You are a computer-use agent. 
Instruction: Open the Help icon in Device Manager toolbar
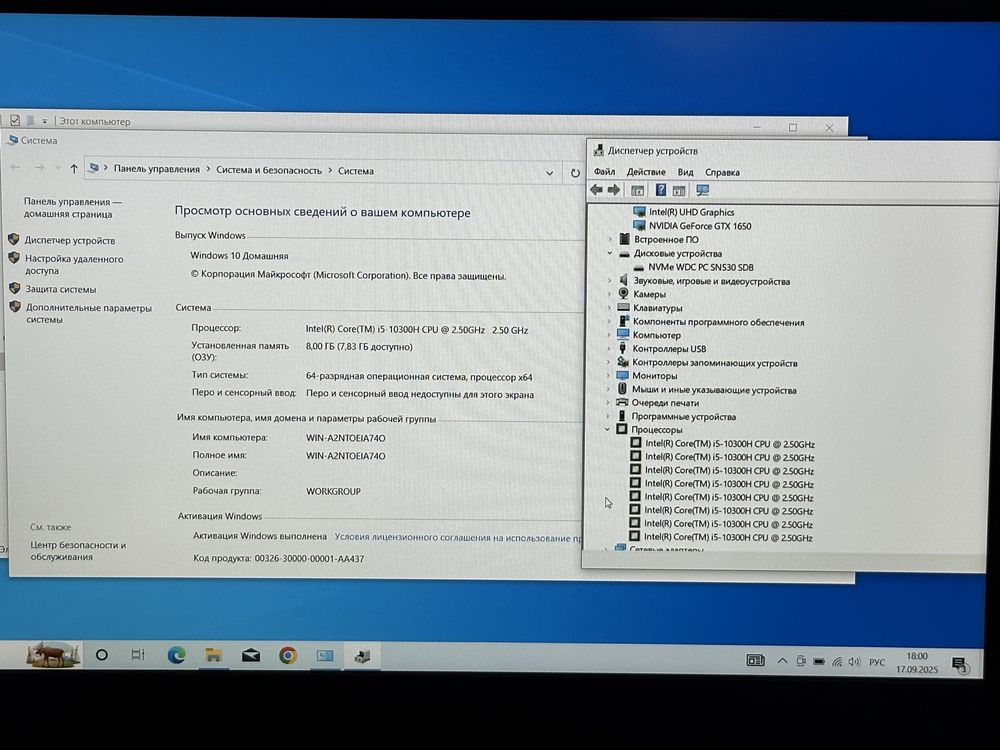pyautogui.click(x=661, y=190)
